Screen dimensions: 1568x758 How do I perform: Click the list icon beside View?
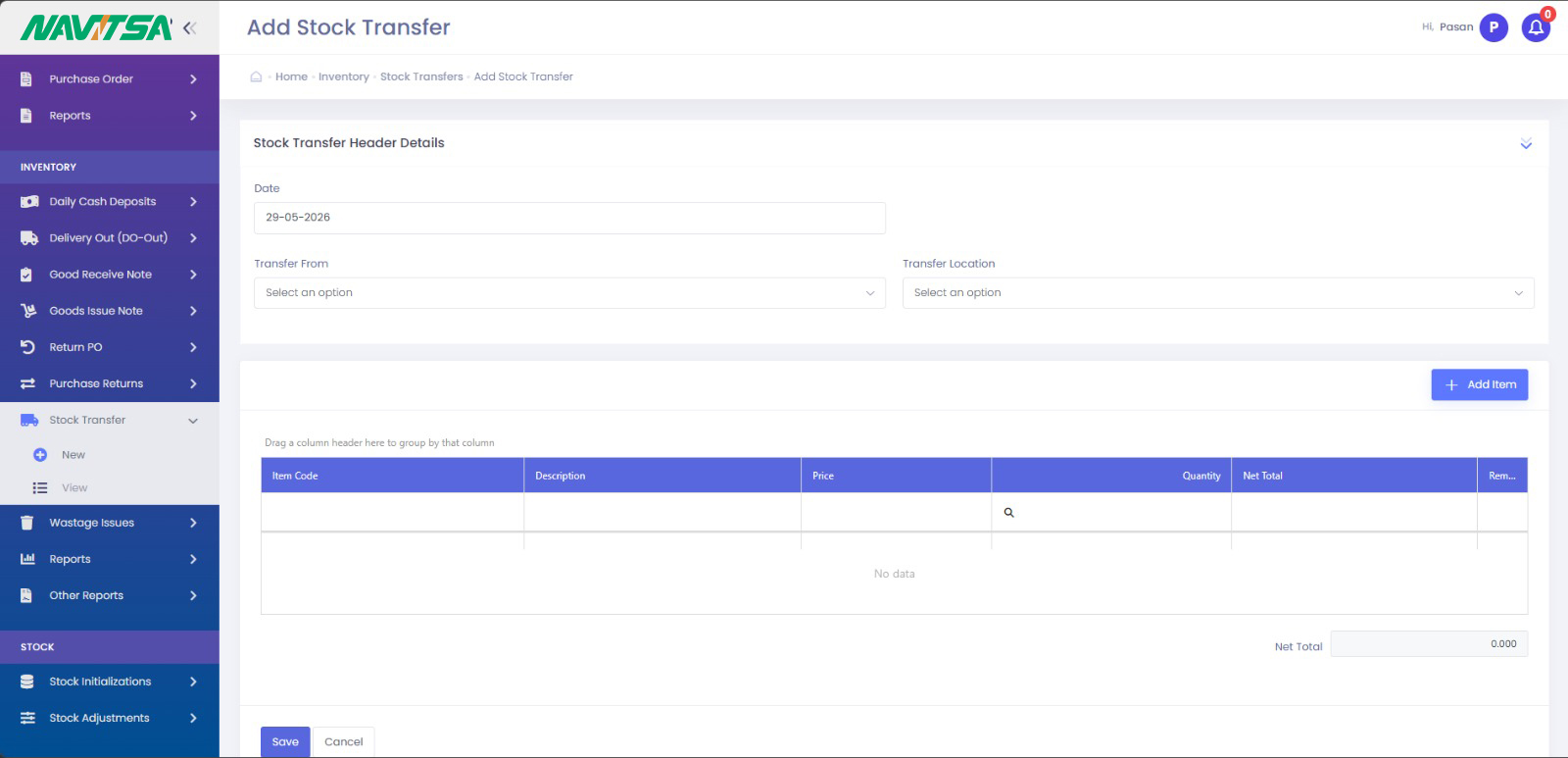[x=40, y=488]
